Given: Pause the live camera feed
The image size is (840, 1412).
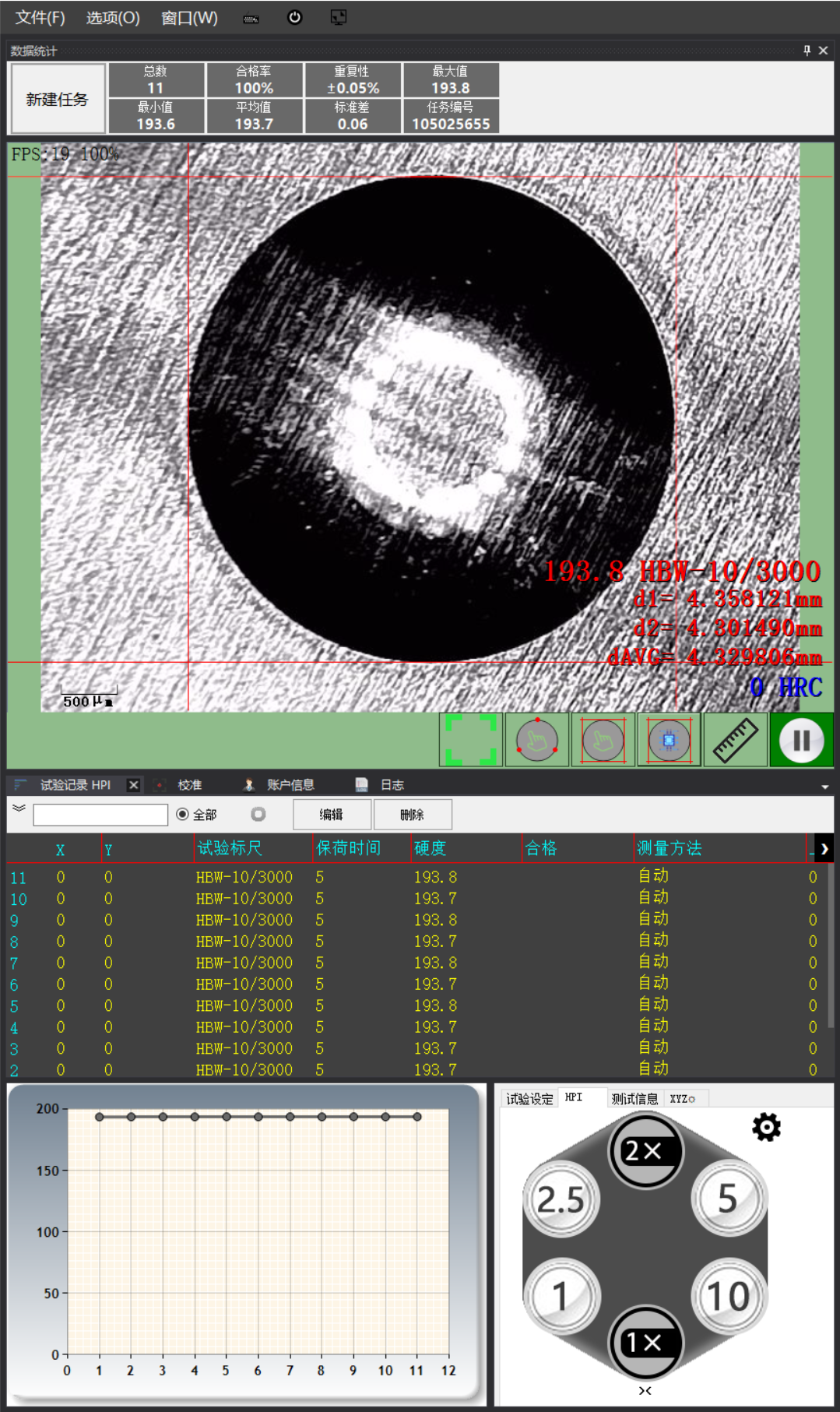Looking at the screenshot, I should click(802, 740).
